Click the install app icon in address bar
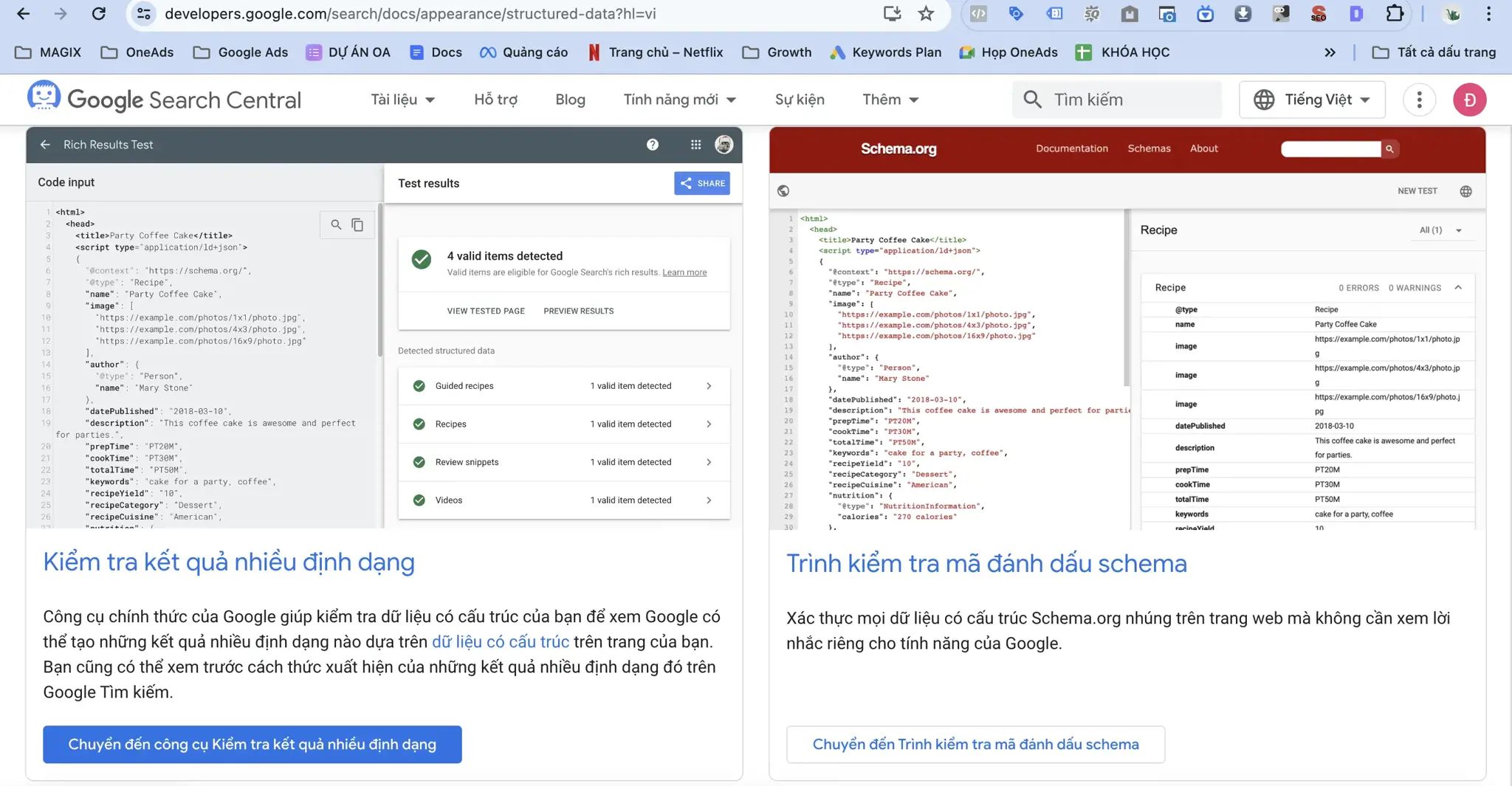This screenshot has height=786, width=1512. coord(892,13)
